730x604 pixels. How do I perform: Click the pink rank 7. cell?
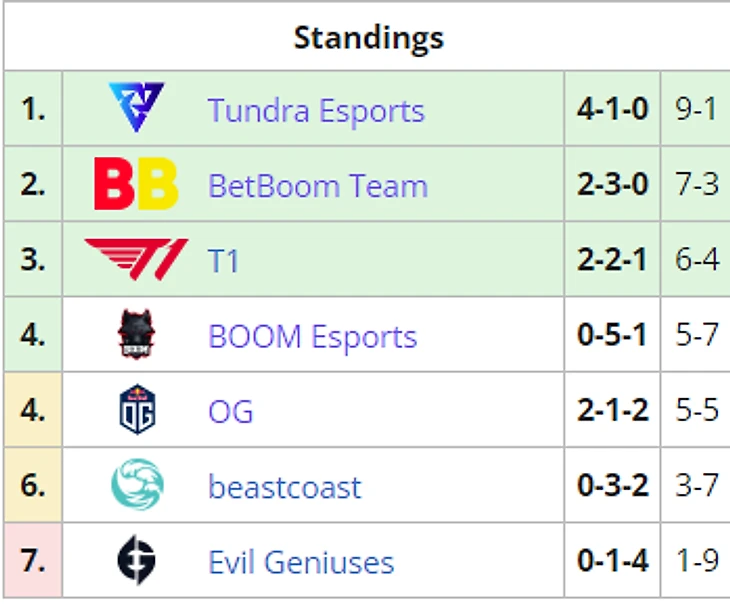(x=33, y=561)
